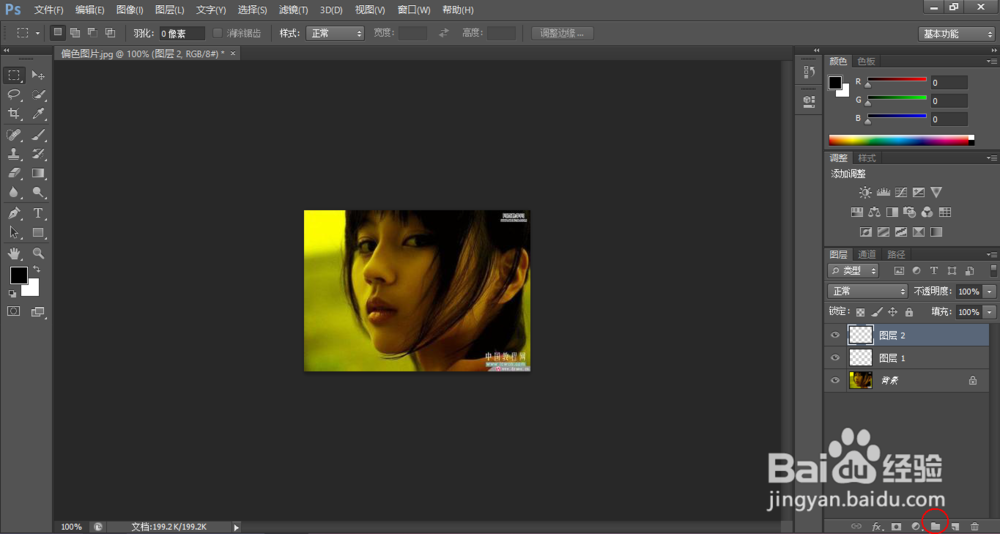
Task: Hide 图层 2 with its eye icon
Action: (835, 336)
